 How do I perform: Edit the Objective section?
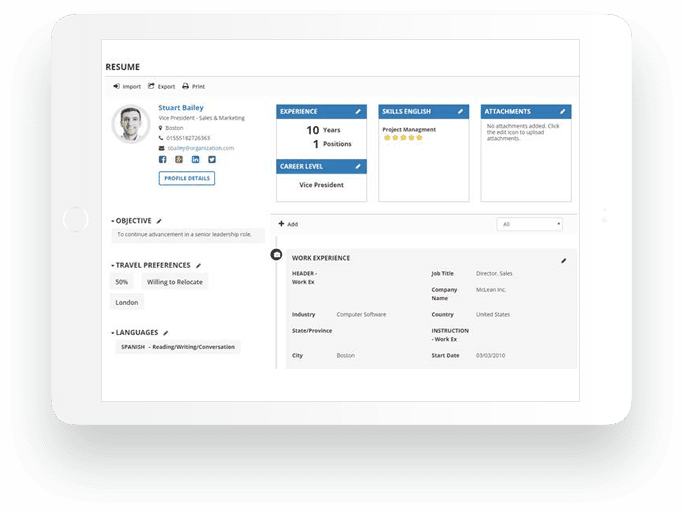159,221
